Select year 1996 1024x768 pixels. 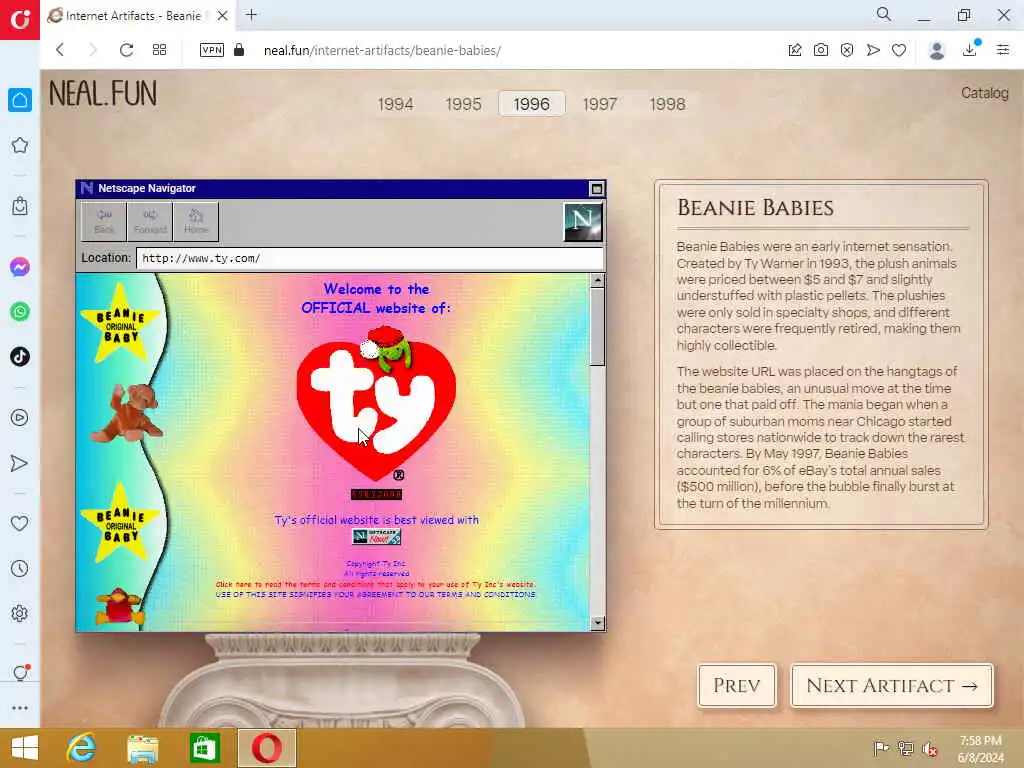tap(532, 104)
